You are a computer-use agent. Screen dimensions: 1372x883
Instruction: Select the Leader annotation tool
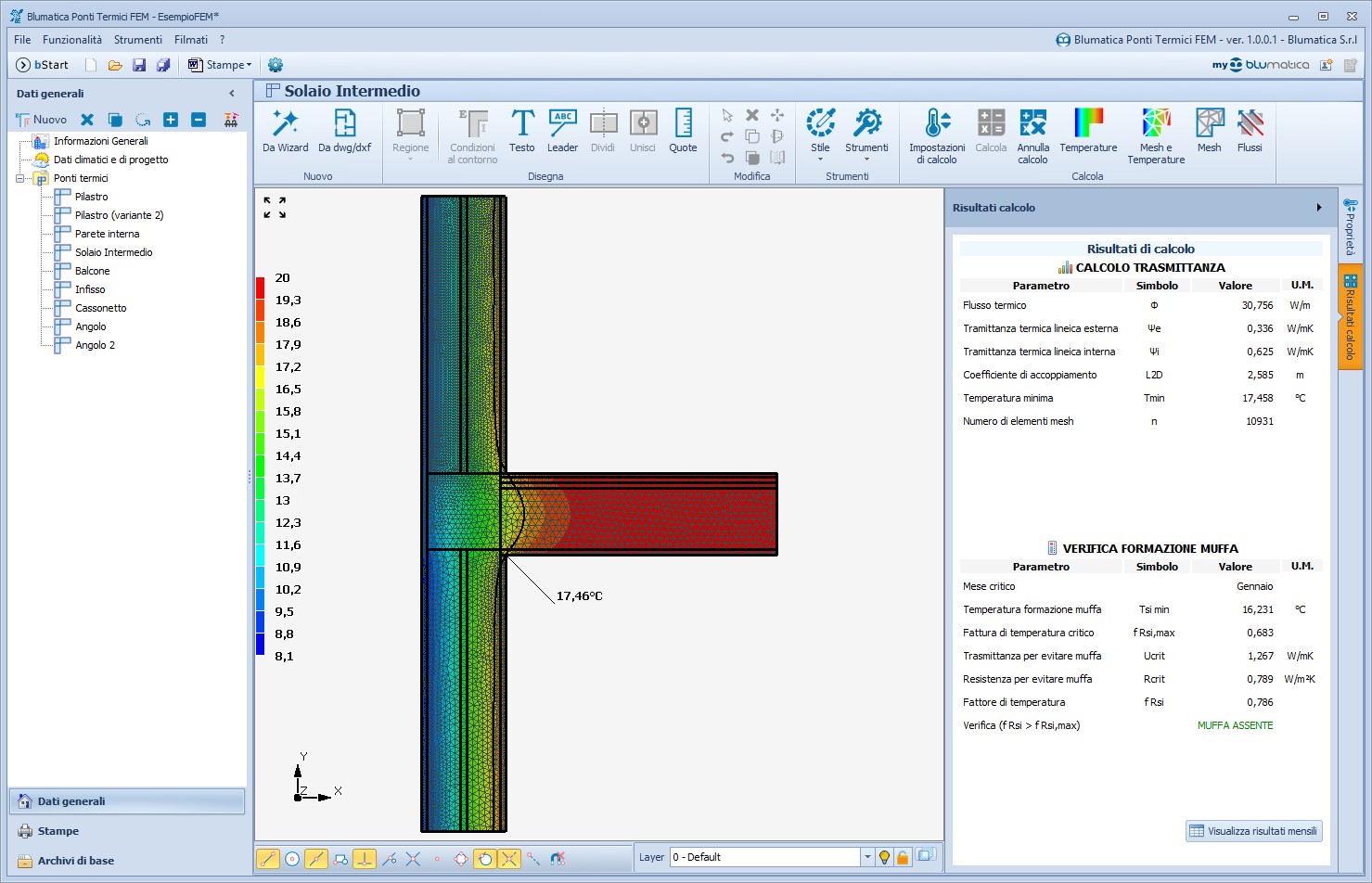tap(562, 131)
